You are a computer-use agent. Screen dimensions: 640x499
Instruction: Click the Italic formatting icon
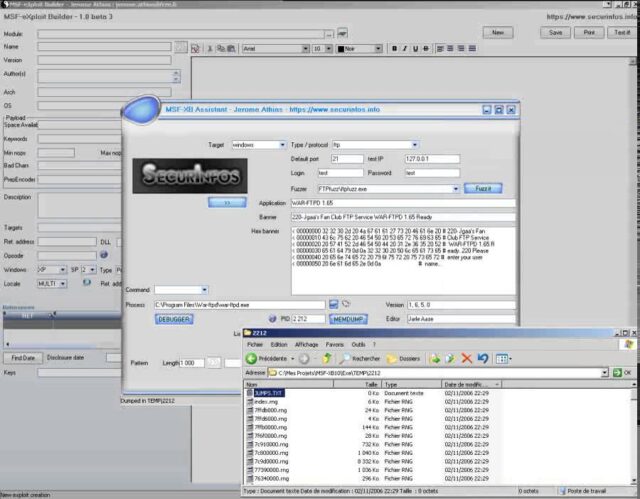[x=405, y=49]
